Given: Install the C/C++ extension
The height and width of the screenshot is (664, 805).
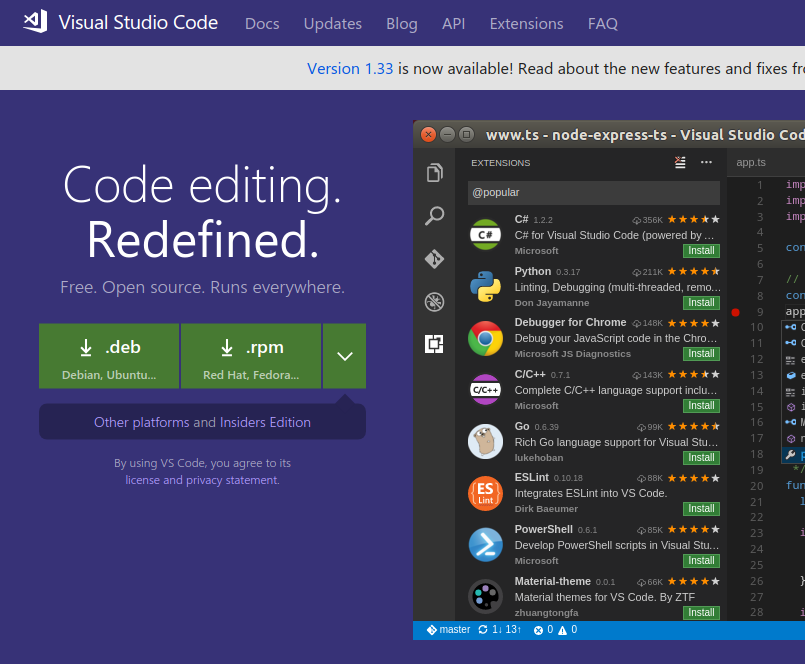Looking at the screenshot, I should tap(701, 406).
